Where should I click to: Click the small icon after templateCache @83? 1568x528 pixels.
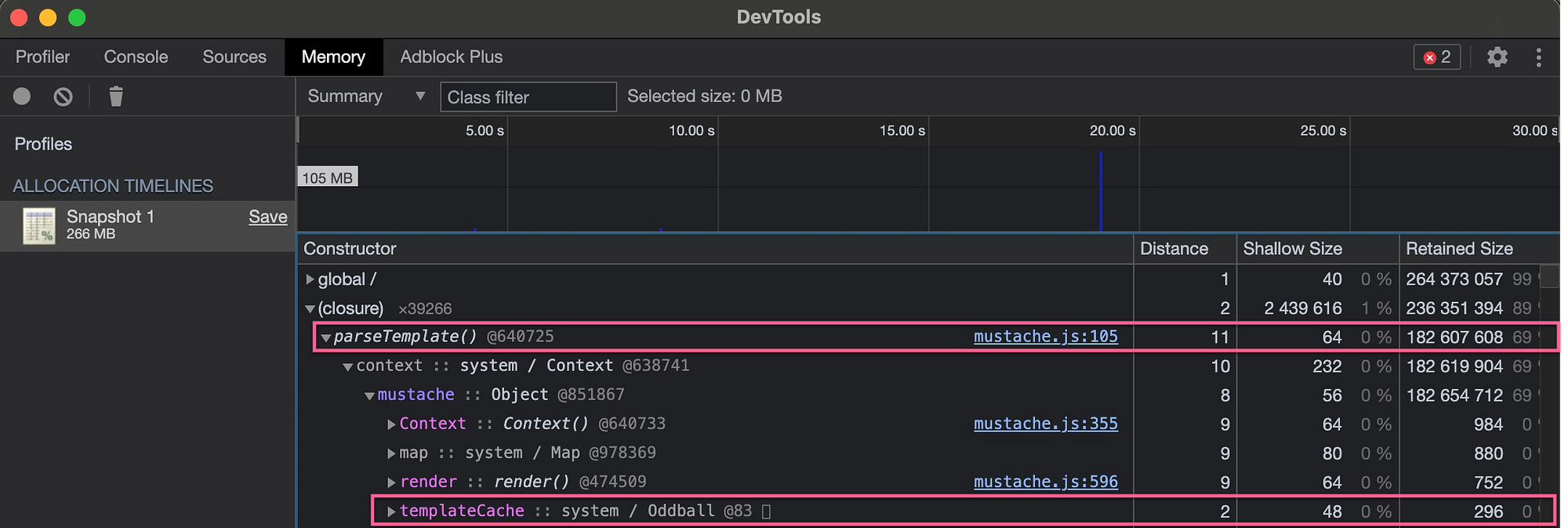(x=767, y=512)
